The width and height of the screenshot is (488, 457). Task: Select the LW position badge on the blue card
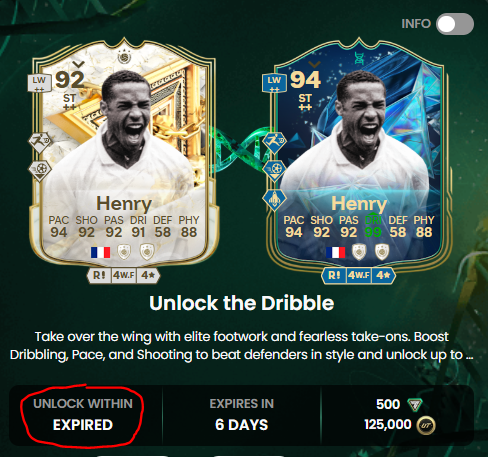tap(274, 83)
